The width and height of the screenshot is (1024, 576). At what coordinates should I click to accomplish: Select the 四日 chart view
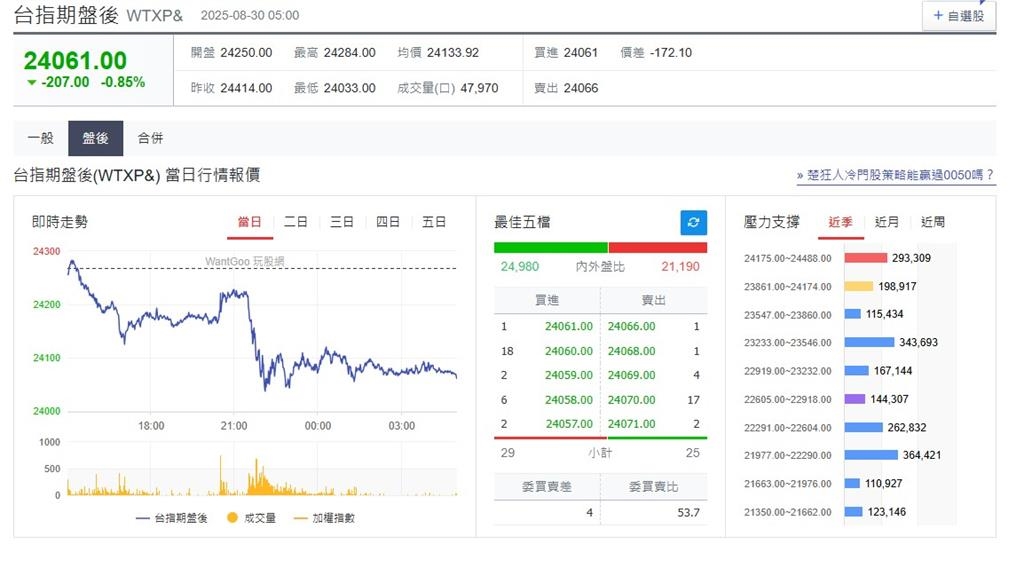[x=388, y=222]
